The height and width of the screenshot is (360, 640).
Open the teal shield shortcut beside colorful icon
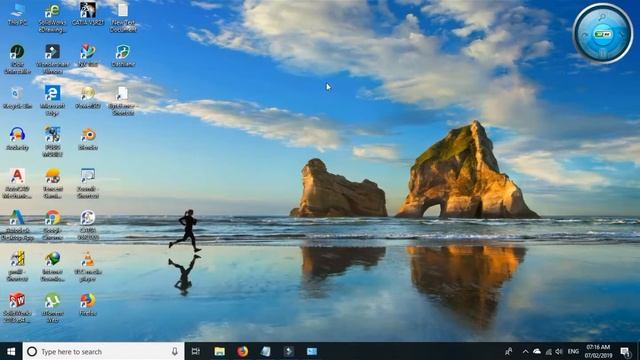(x=123, y=56)
